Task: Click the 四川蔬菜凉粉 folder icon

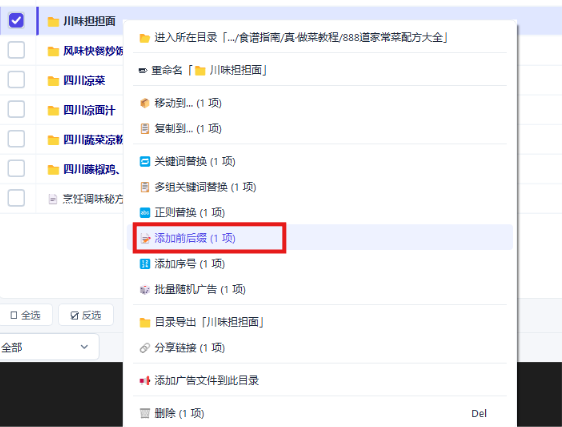Action: (x=53, y=140)
